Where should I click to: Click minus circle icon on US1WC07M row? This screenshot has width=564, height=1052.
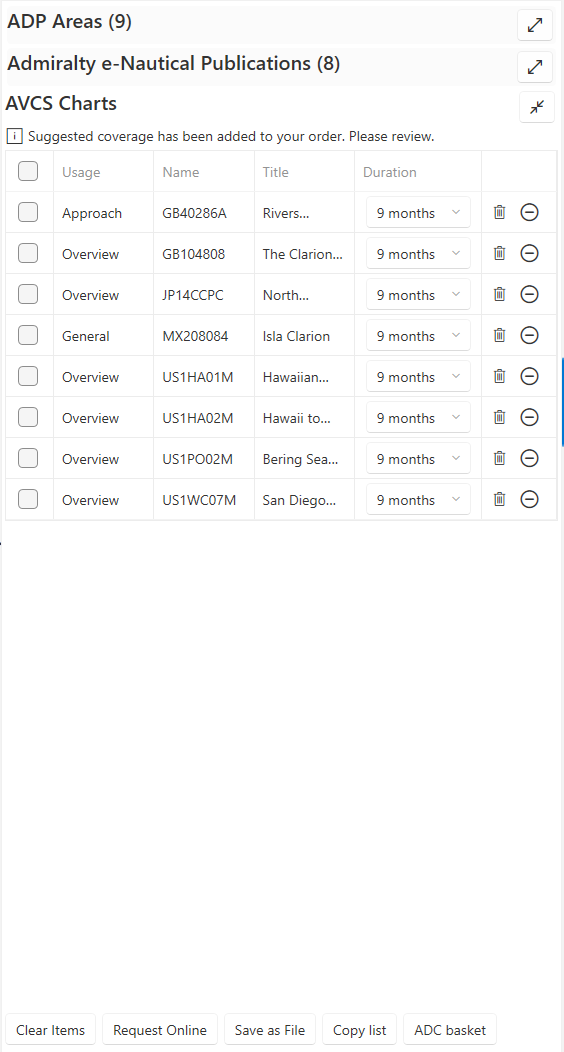530,499
